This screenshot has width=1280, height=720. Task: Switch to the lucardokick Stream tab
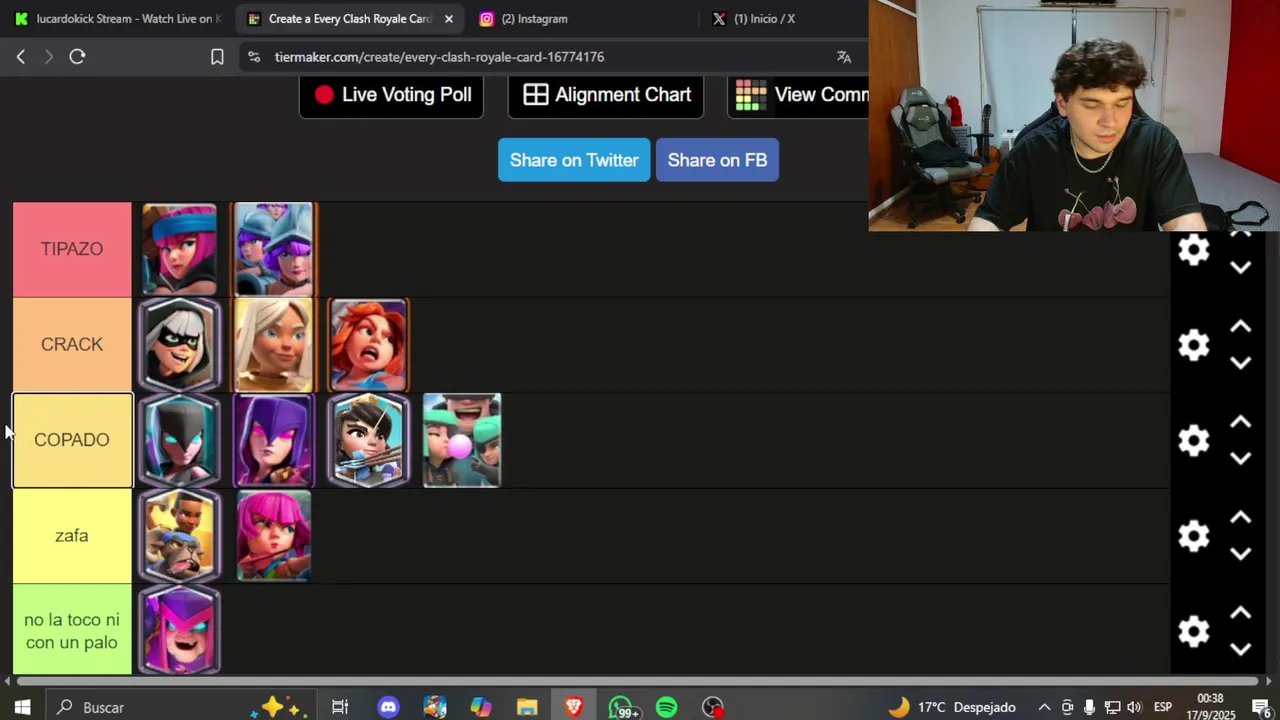click(117, 19)
